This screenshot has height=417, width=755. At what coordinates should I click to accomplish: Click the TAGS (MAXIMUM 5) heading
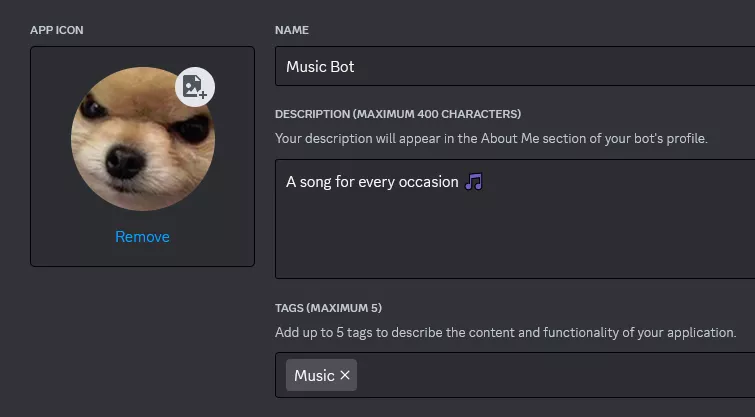[x=328, y=307]
